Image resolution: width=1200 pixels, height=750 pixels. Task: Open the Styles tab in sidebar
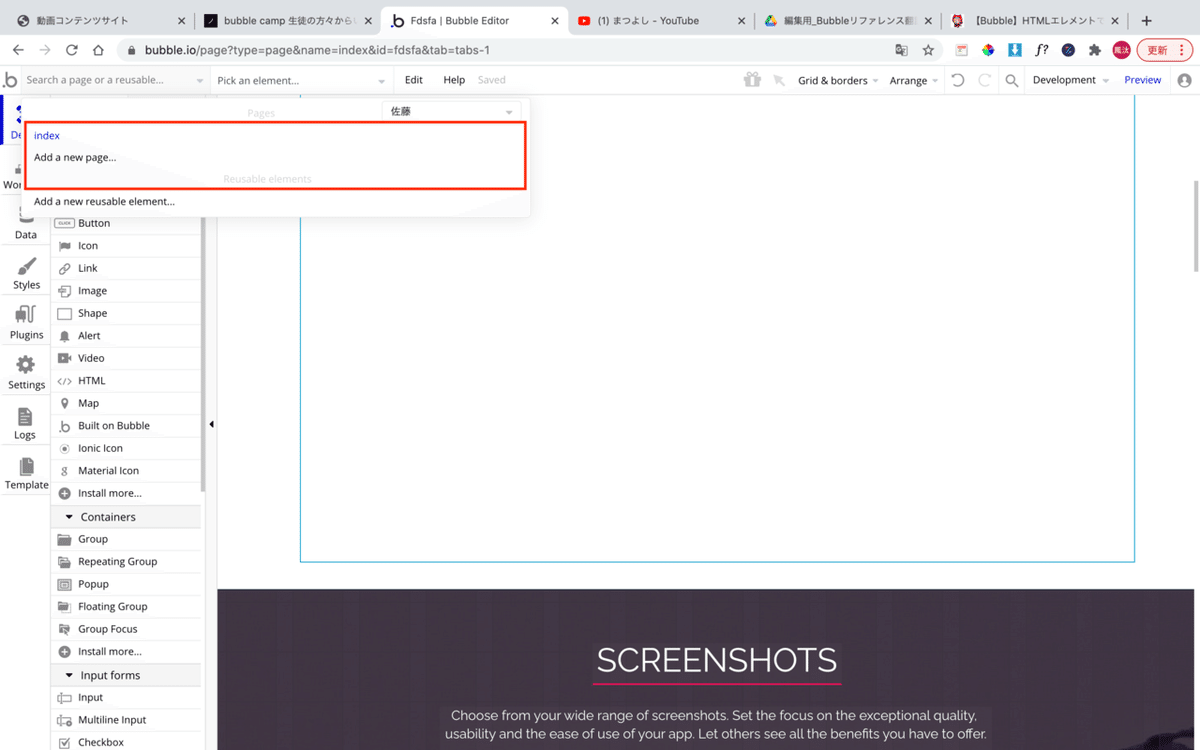coord(26,274)
